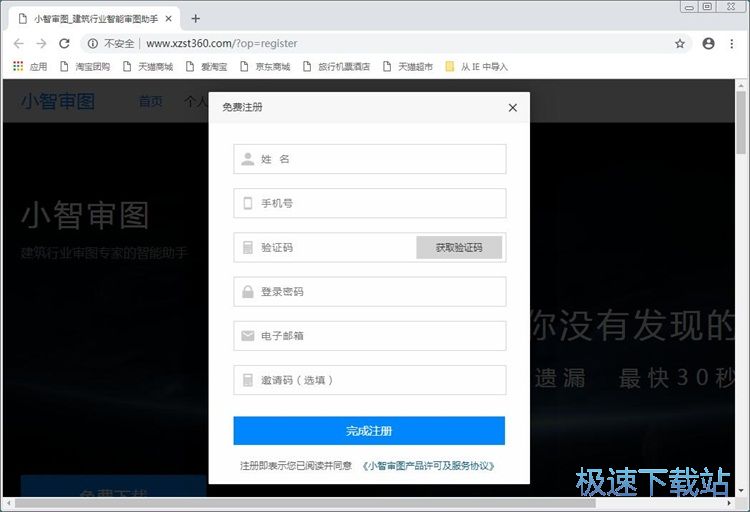Image resolution: width=750 pixels, height=512 pixels.
Task: Open the 淘宝团购 bookmark
Action: click(85, 67)
